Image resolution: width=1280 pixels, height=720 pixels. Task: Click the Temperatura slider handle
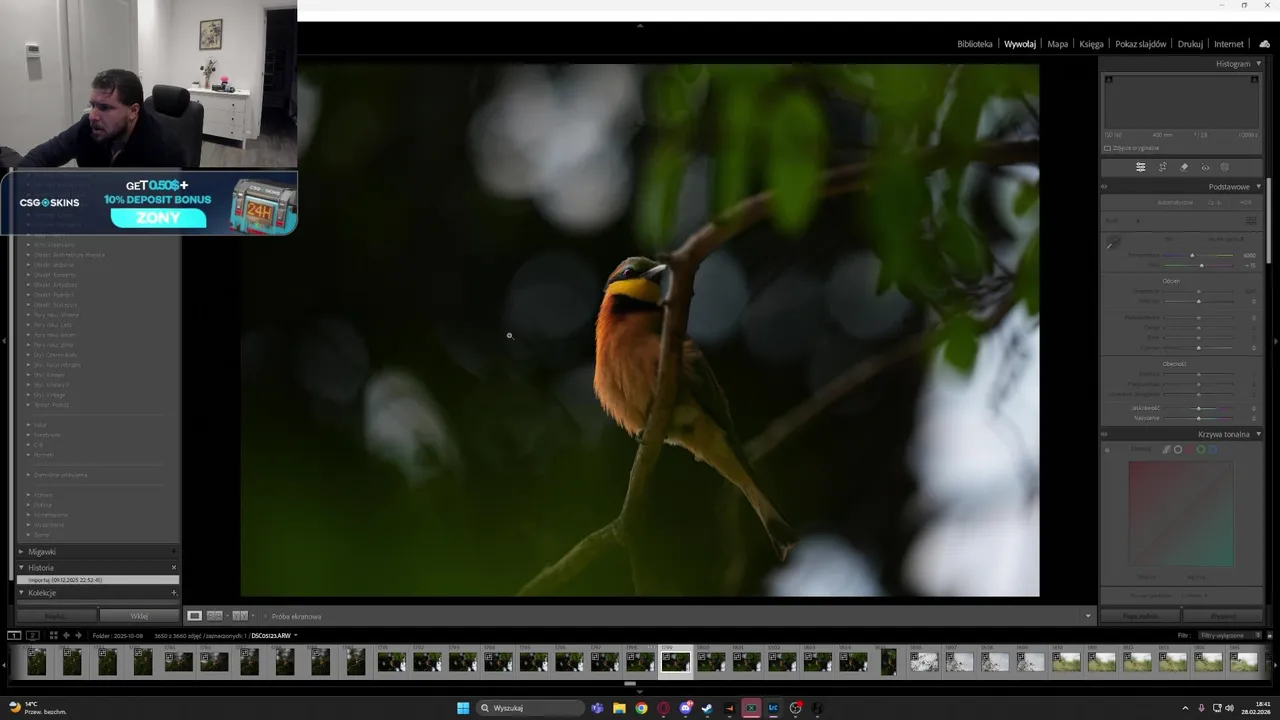pos(1192,255)
